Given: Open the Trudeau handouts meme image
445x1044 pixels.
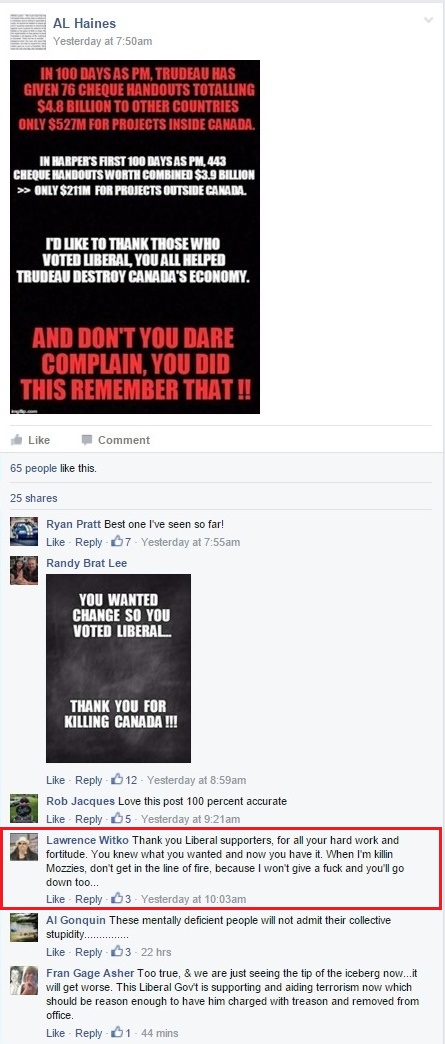Looking at the screenshot, I should (135, 237).
